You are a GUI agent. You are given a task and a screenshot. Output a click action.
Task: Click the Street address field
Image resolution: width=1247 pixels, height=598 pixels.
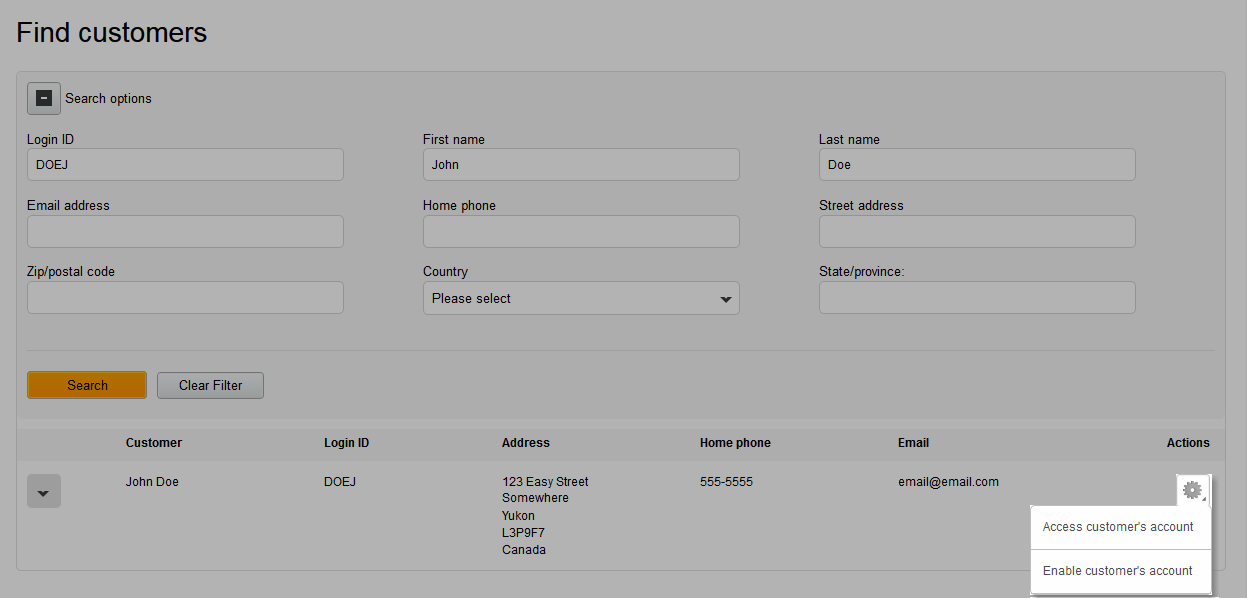tap(976, 231)
